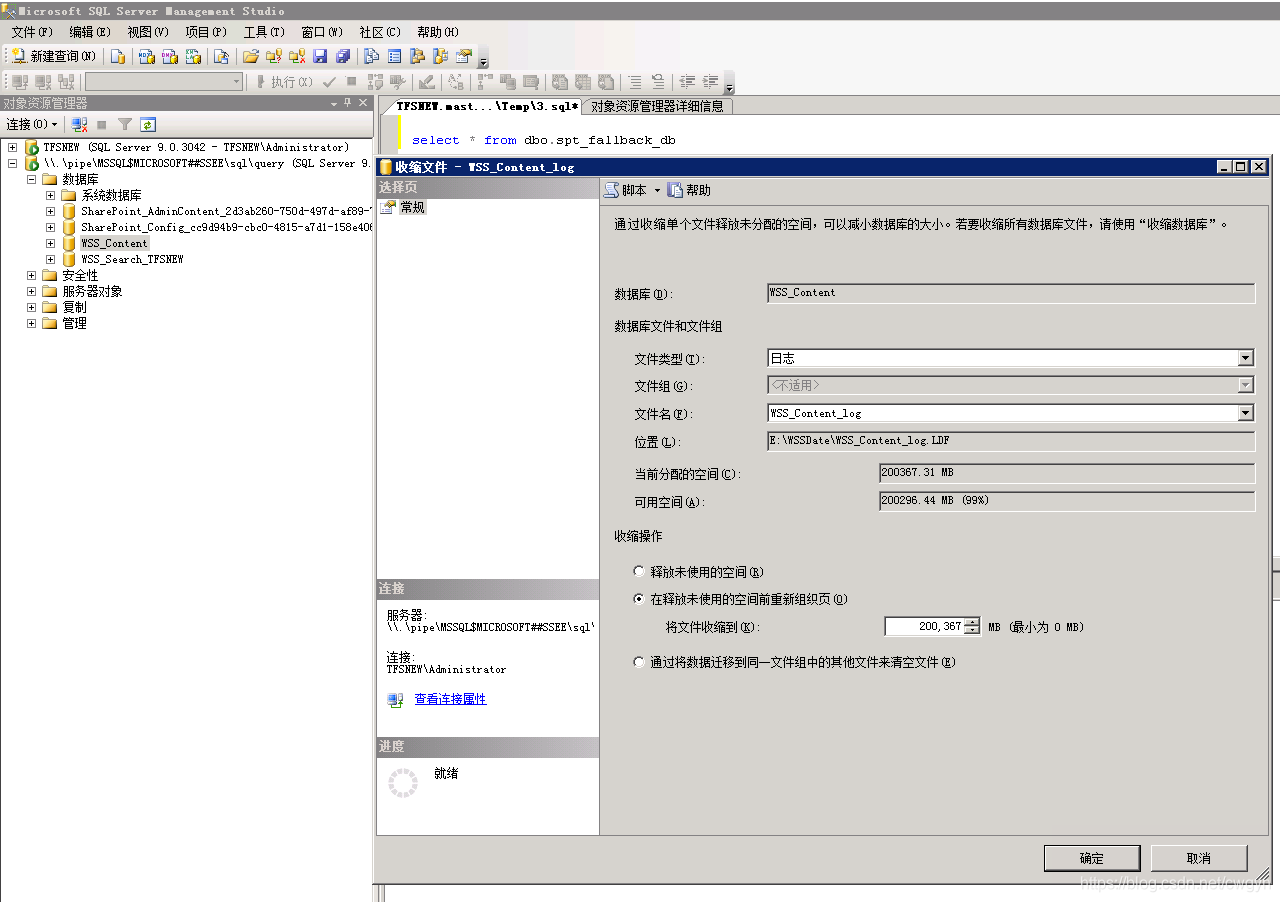1280x902 pixels.
Task: Expand the 系统数据库 tree node
Action: [50, 195]
